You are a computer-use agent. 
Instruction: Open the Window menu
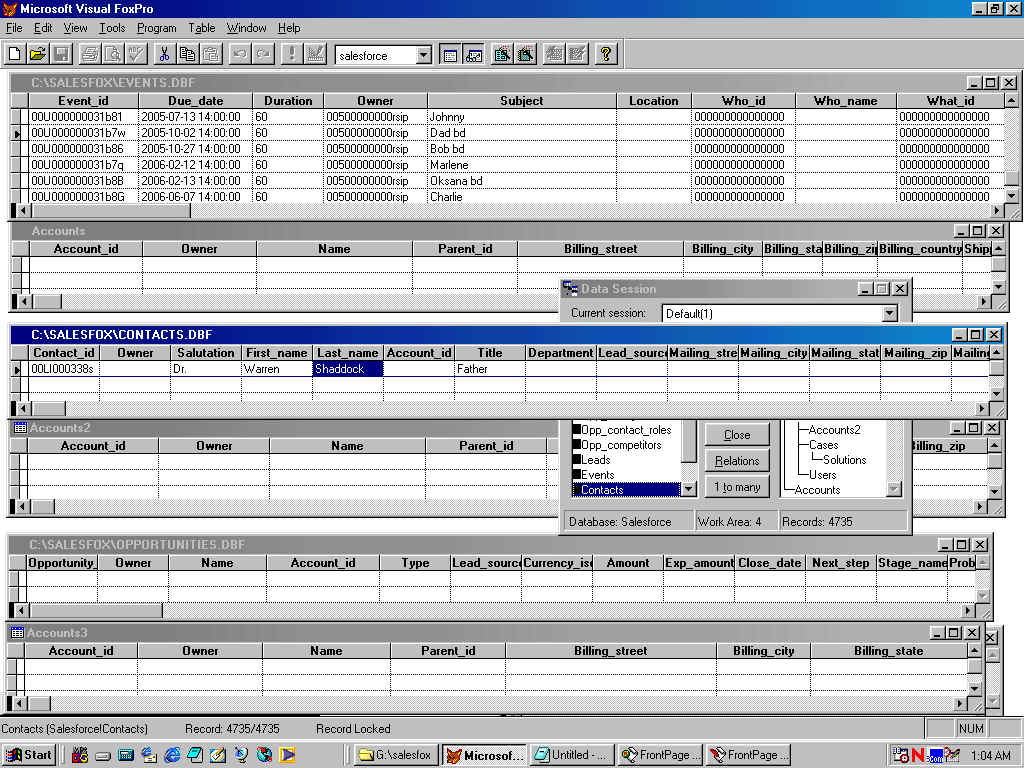coord(246,28)
